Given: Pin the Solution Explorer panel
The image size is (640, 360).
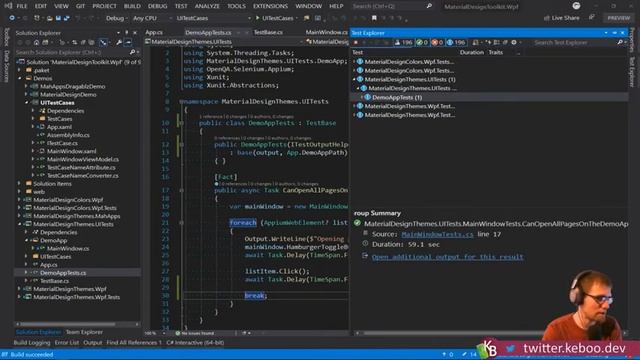Looking at the screenshot, I should (x=127, y=33).
